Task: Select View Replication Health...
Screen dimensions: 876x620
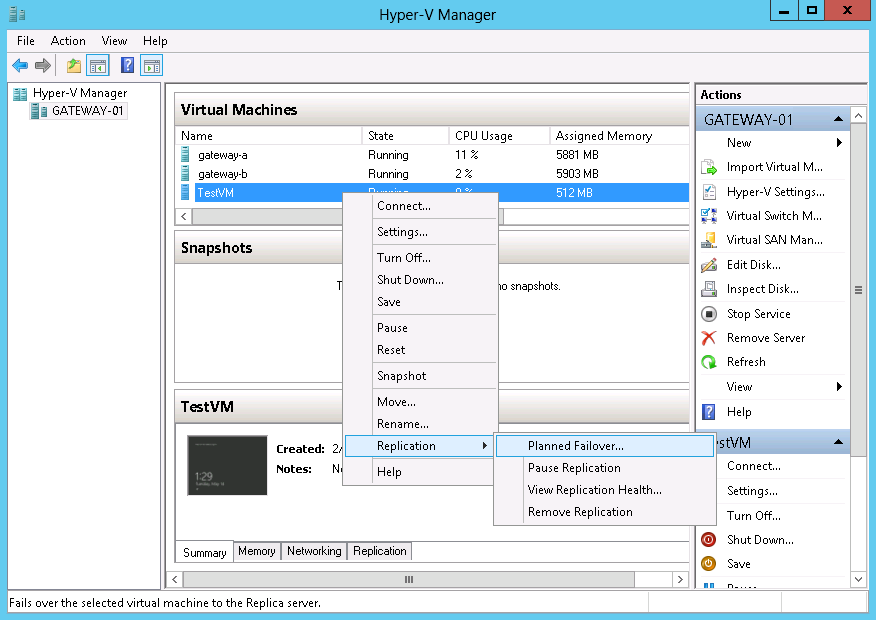Action: pyautogui.click(x=604, y=490)
